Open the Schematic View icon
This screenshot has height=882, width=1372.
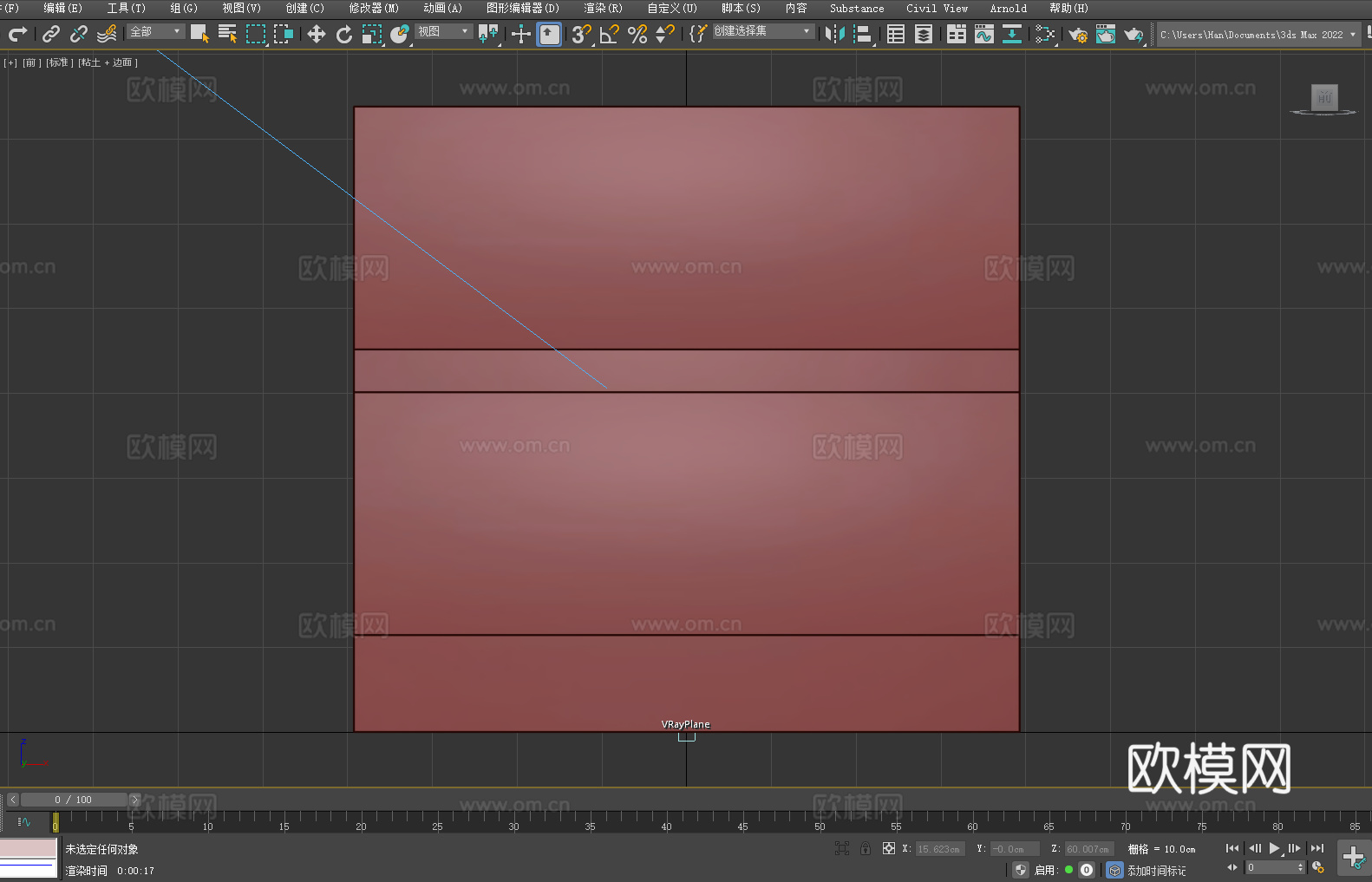pos(1045,34)
